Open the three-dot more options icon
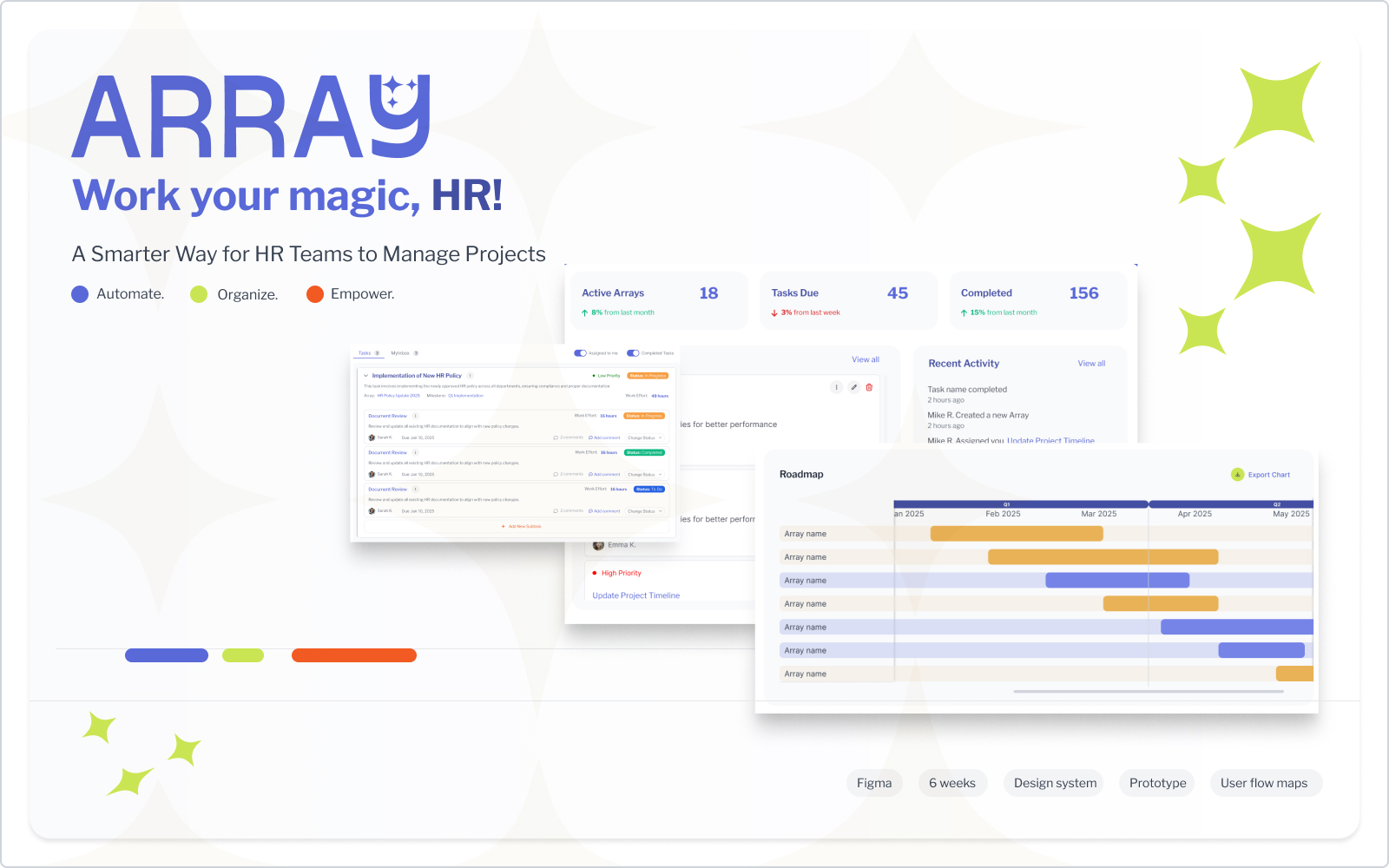The height and width of the screenshot is (868, 1389). coord(836,387)
